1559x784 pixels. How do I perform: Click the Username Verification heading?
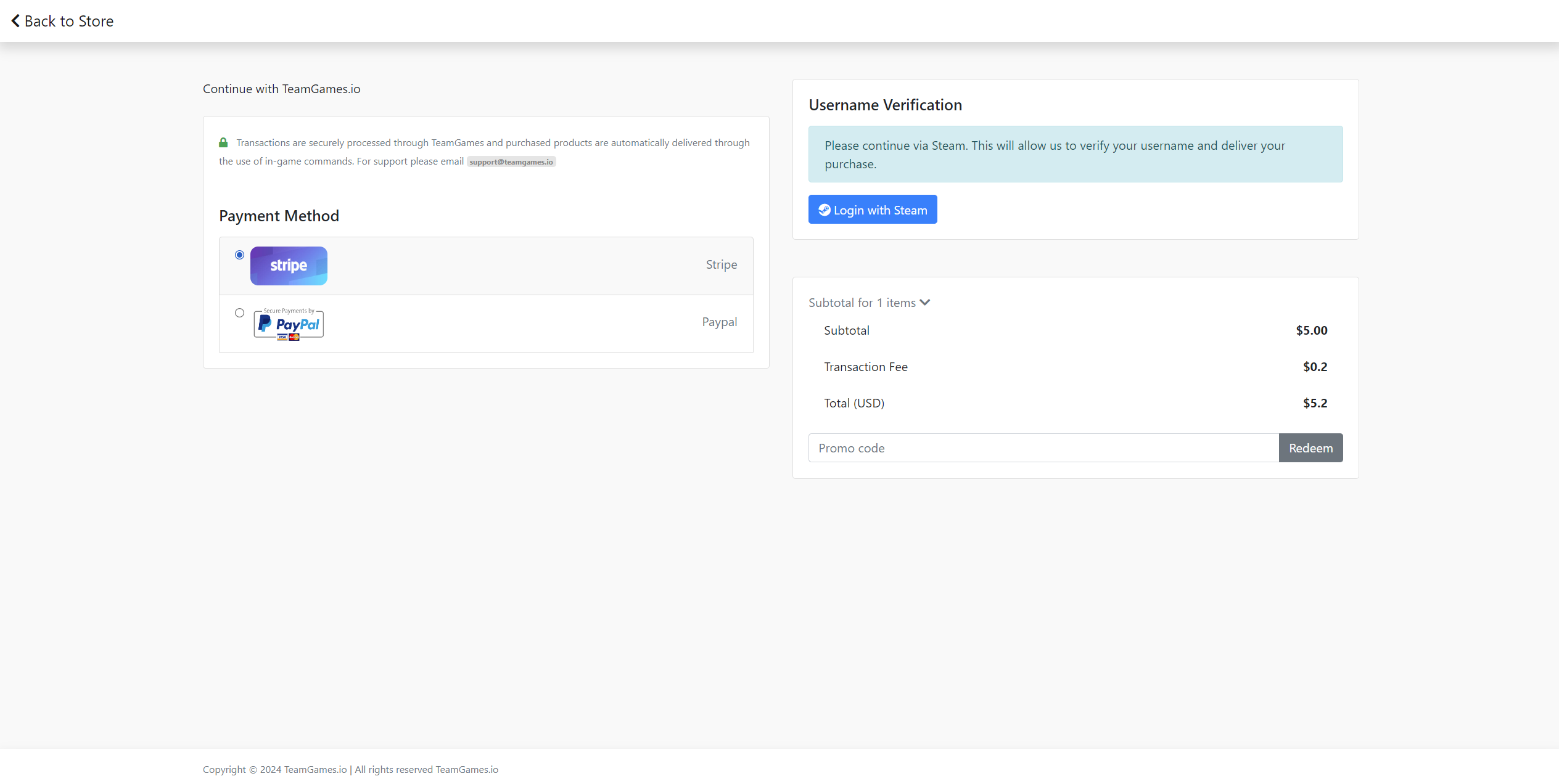click(885, 105)
